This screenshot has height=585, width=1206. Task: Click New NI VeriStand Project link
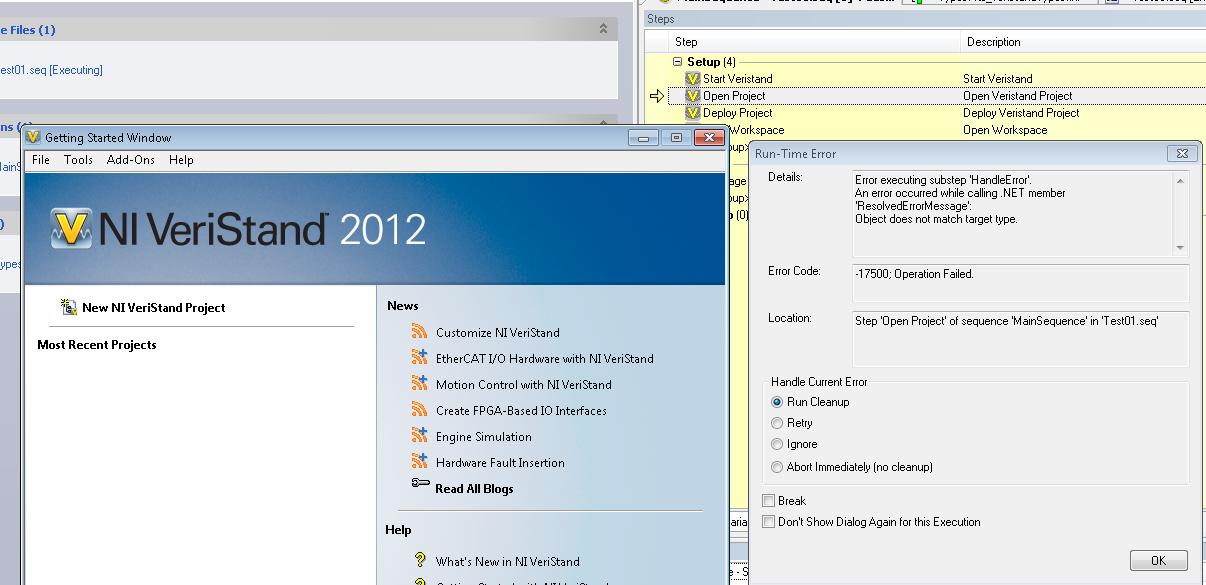[x=154, y=308]
